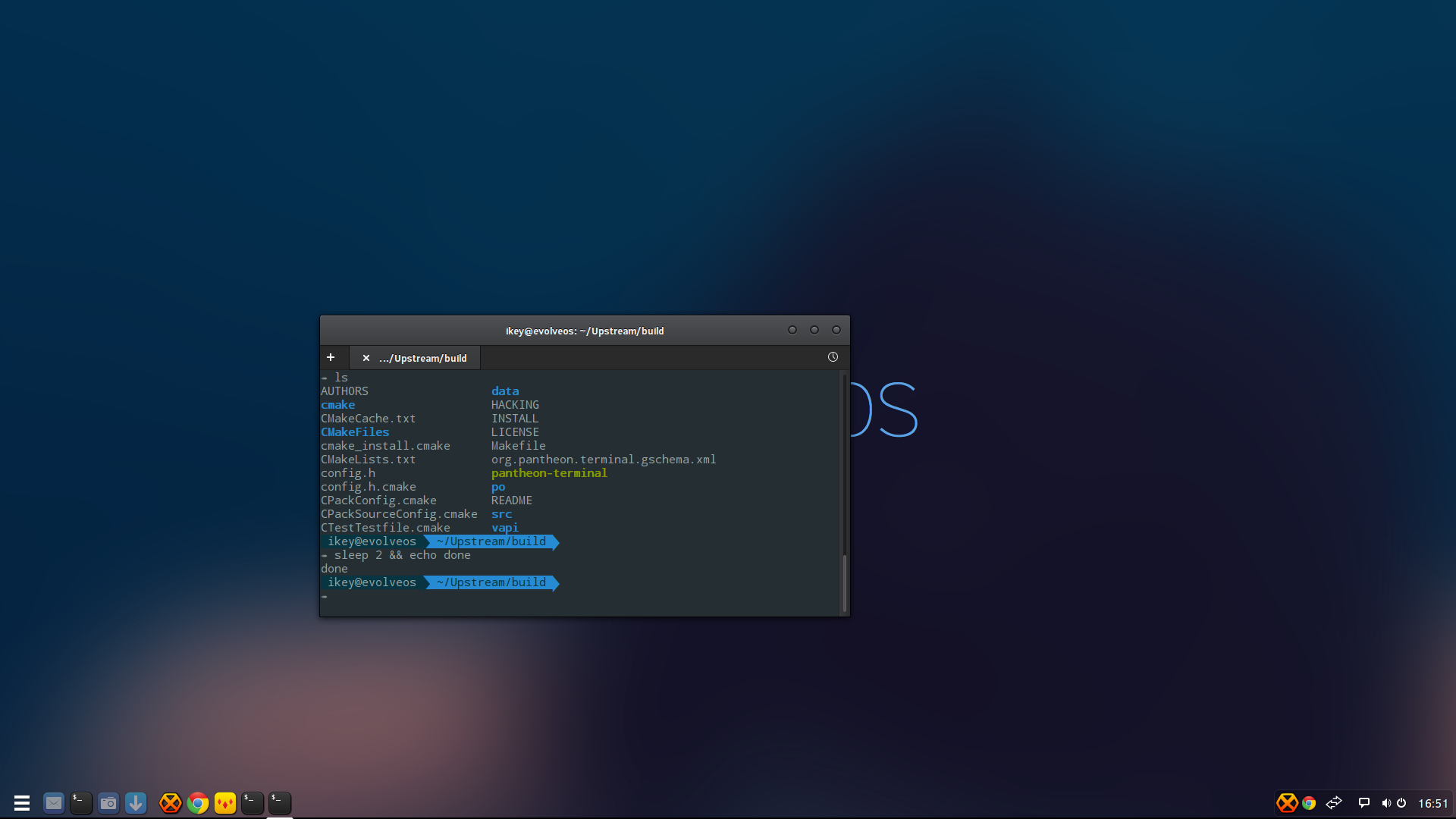Click CMakeLists.txt in the listing
The width and height of the screenshot is (1456, 819).
coord(368,460)
